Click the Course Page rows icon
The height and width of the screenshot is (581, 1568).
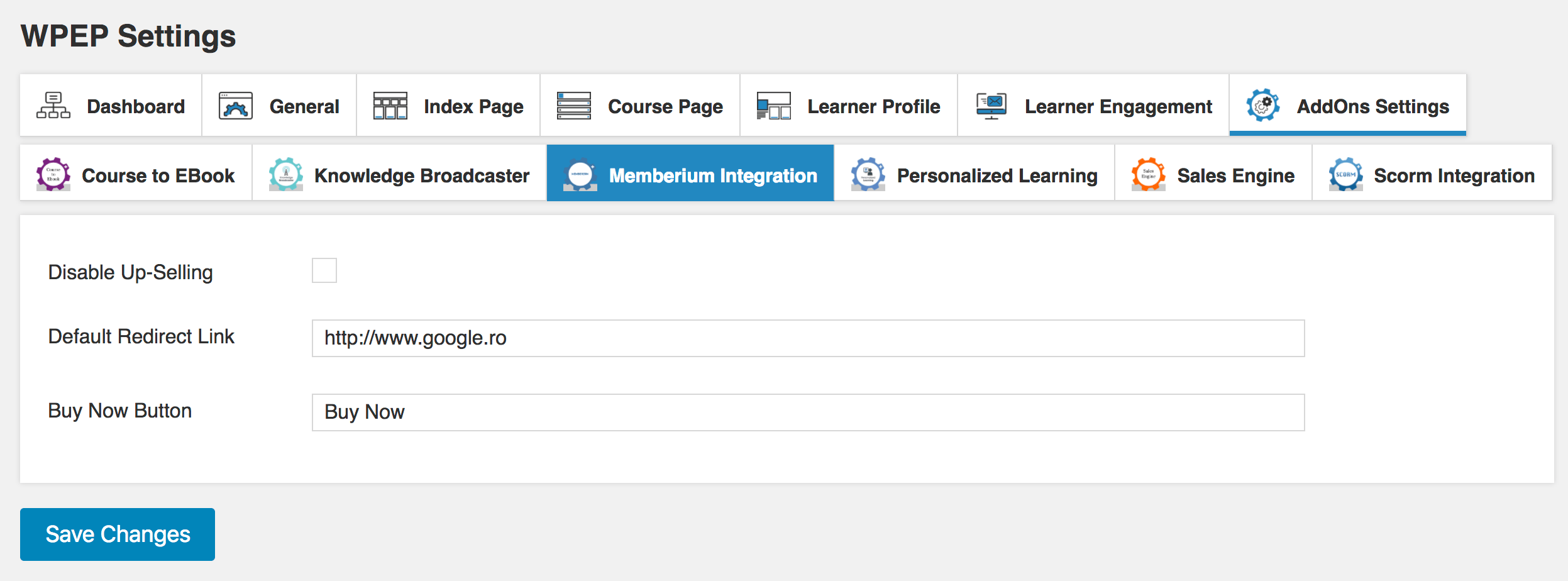coord(573,106)
